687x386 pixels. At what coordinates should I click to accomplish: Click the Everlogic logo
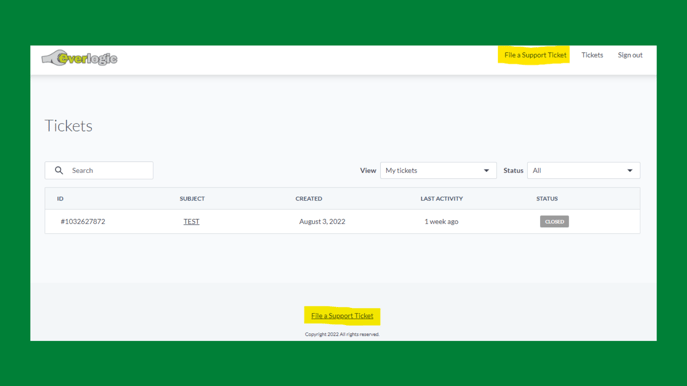coord(79,58)
